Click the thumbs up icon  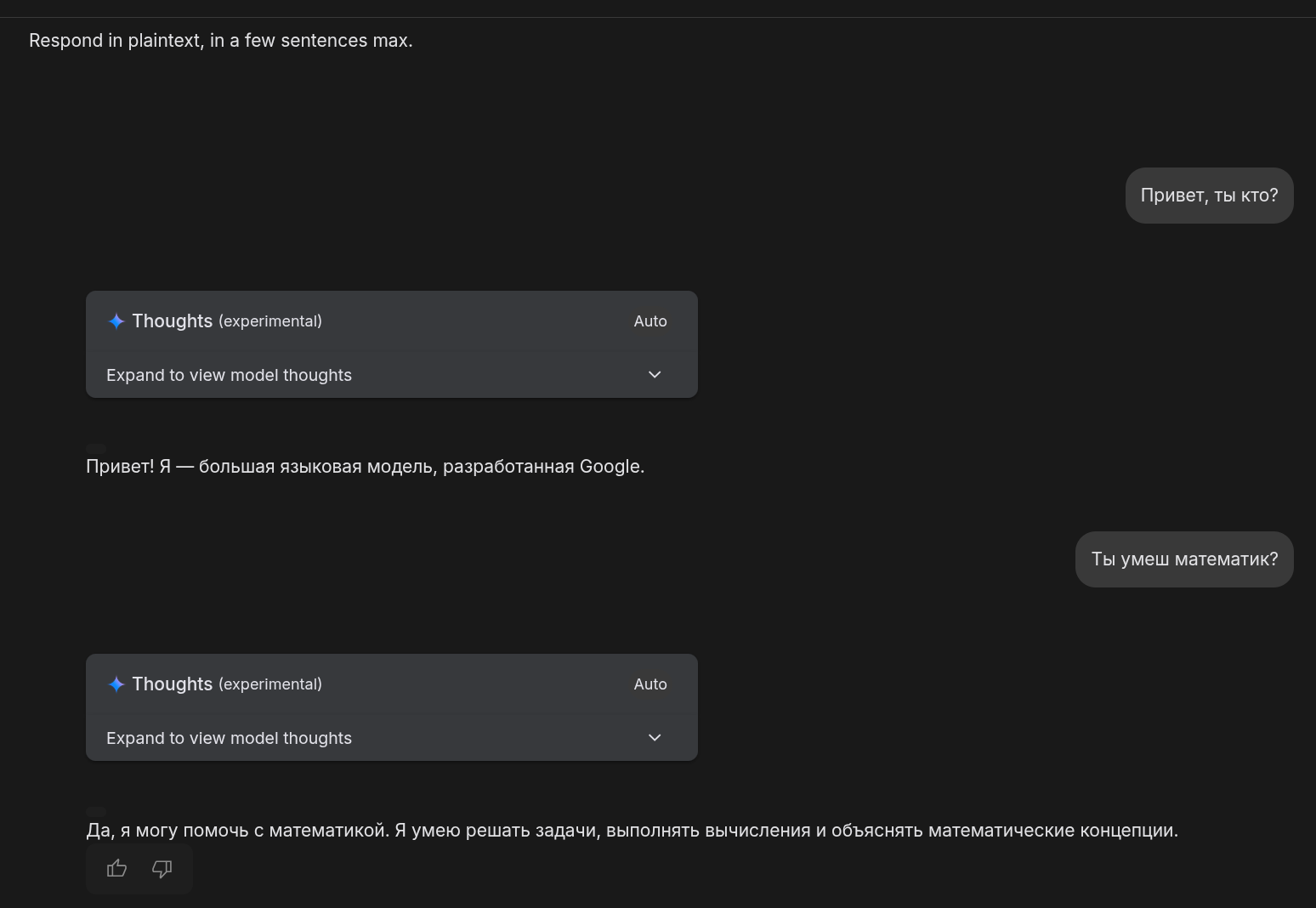116,868
